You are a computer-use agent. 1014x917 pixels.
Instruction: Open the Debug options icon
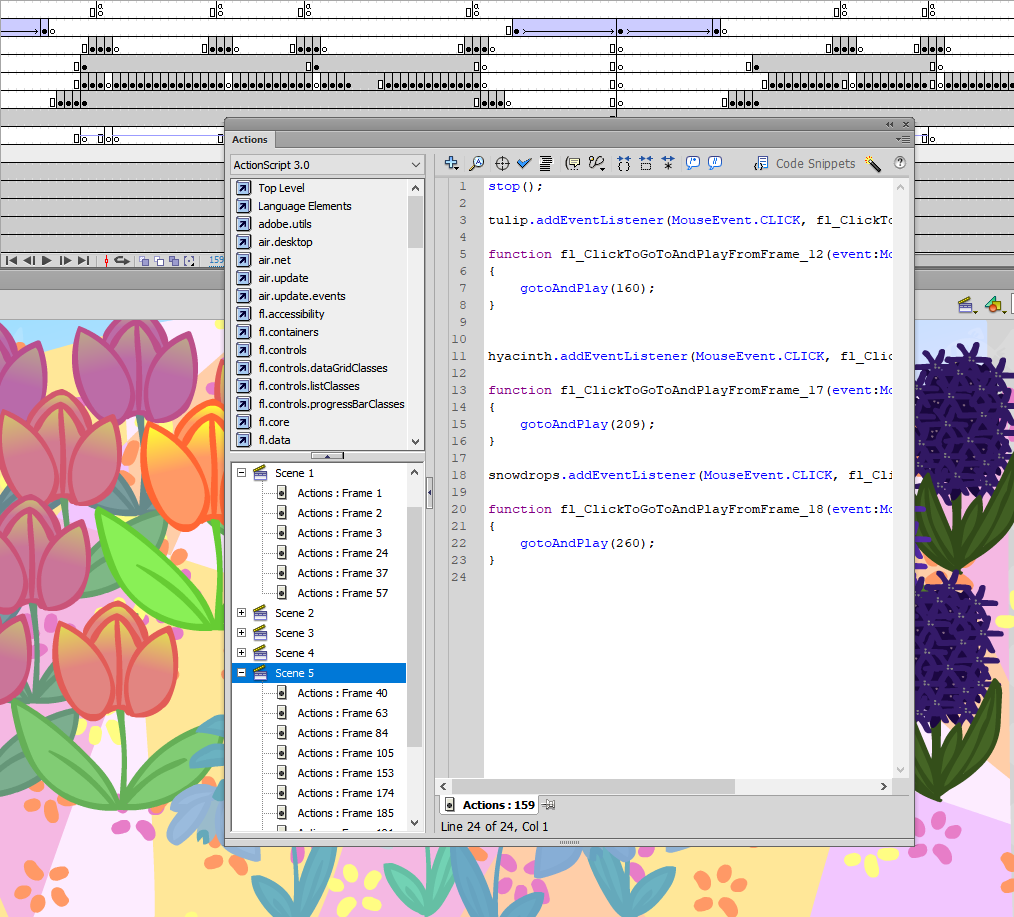point(596,163)
